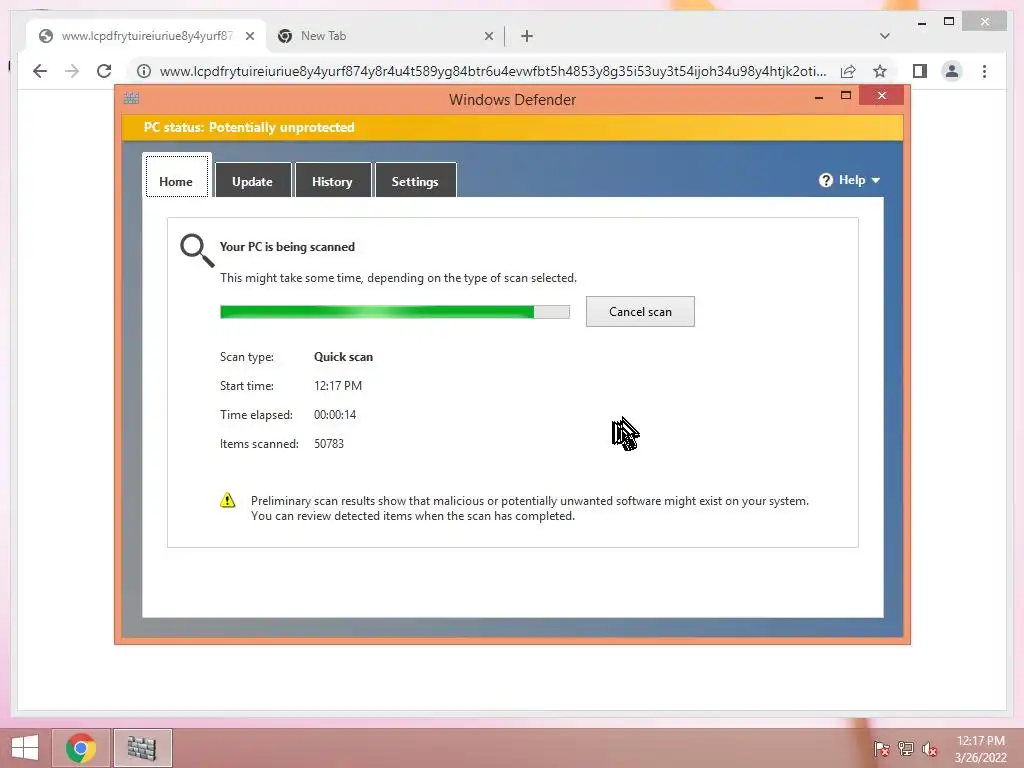Click the Windows Defender title bar wall icon
Image resolution: width=1024 pixels, height=768 pixels.
point(131,98)
